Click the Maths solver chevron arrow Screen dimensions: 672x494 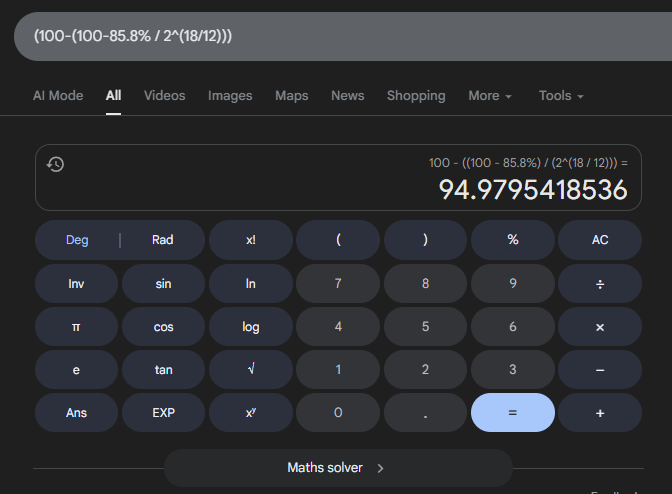380,468
